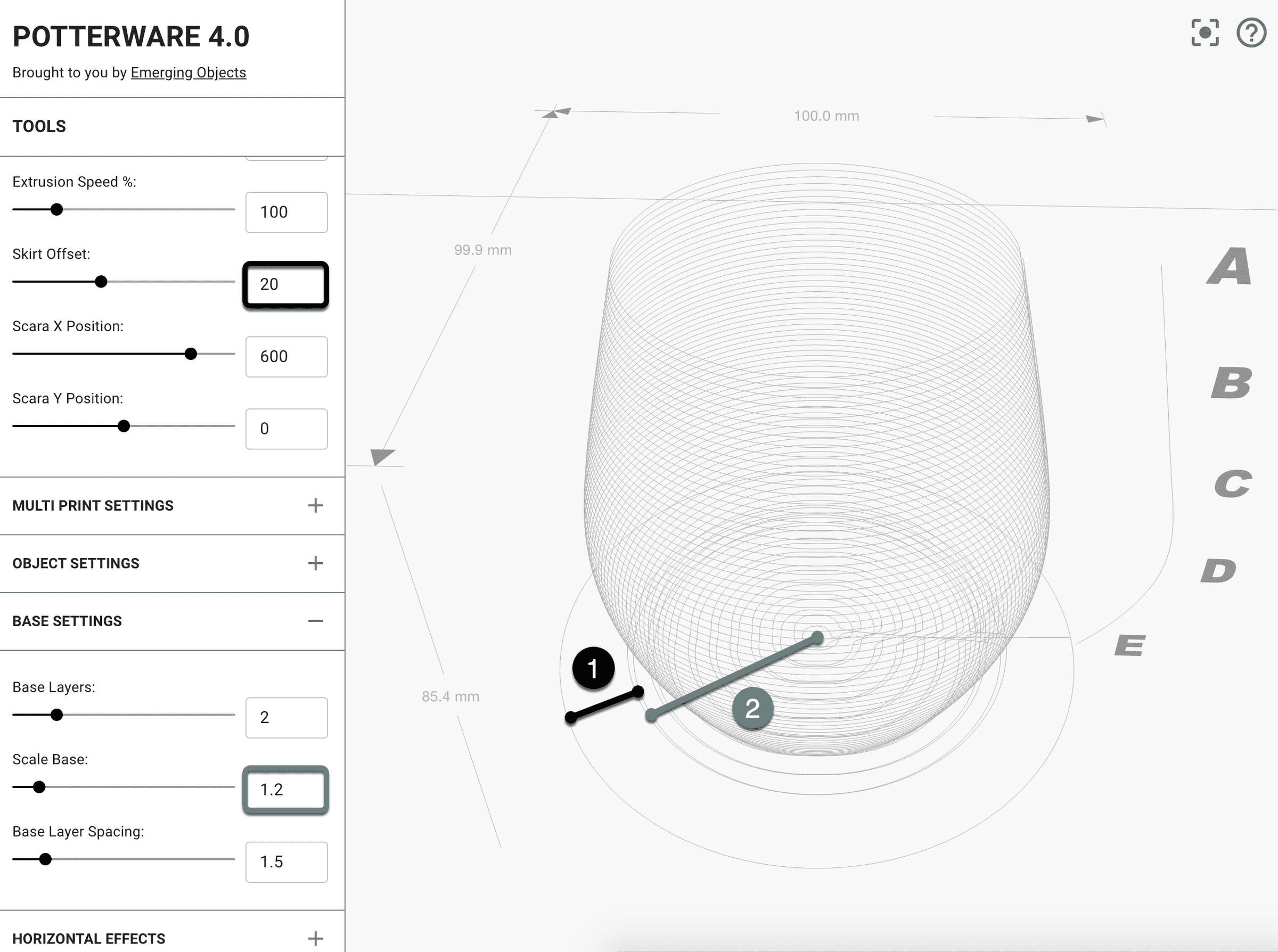This screenshot has width=1278, height=952.
Task: Select profile marker B on model
Action: point(1232,383)
